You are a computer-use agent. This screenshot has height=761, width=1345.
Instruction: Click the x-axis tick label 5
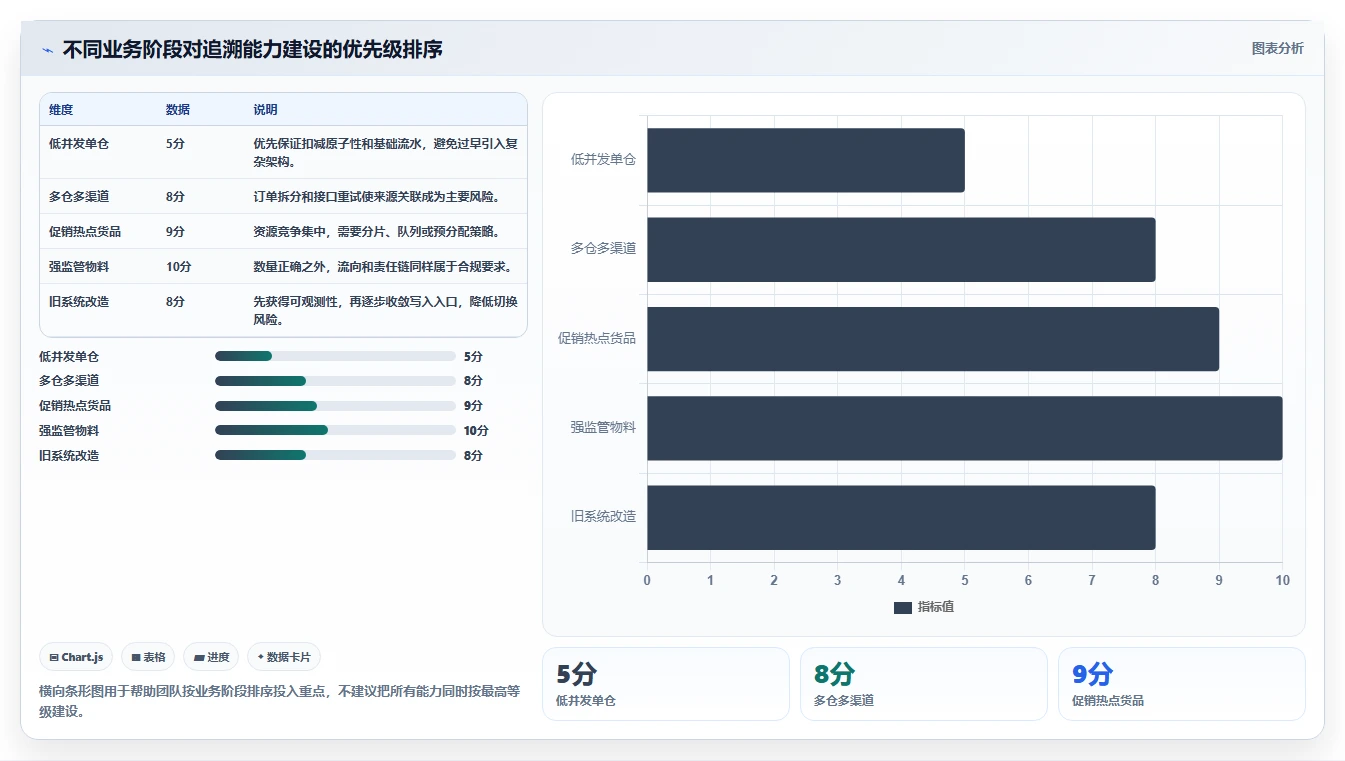click(965, 580)
